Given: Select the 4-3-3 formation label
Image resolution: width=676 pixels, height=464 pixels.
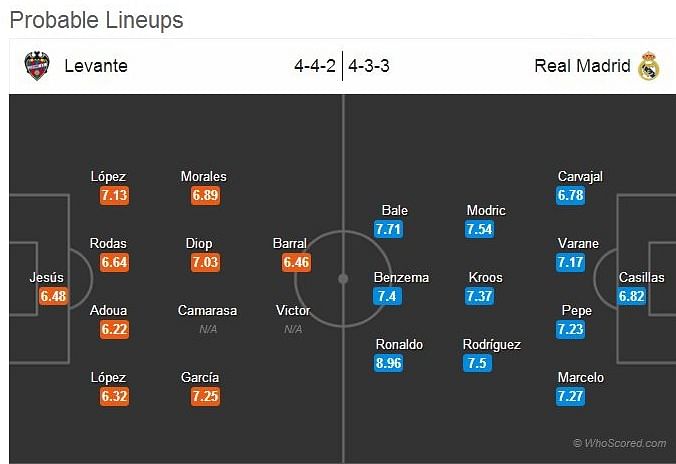Looking at the screenshot, I should pyautogui.click(x=369, y=66).
